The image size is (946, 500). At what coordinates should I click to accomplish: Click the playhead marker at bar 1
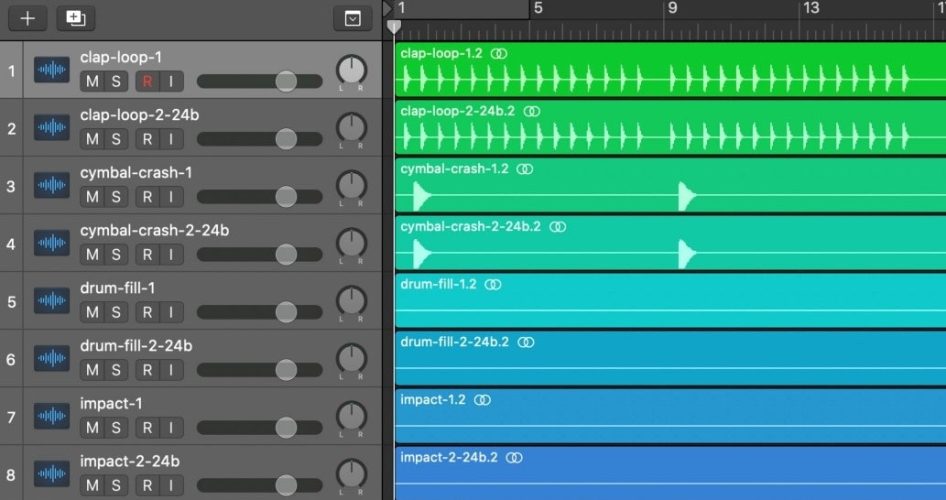coord(394,27)
